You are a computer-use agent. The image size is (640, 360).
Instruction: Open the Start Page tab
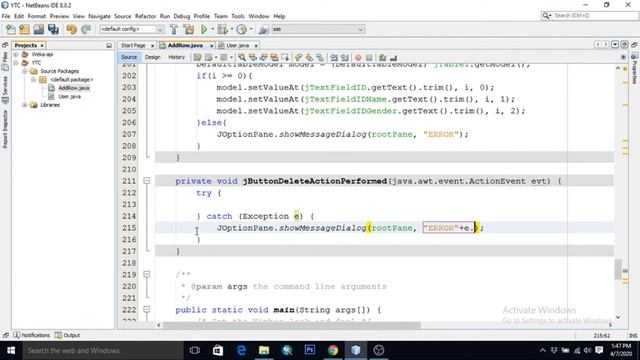133,45
